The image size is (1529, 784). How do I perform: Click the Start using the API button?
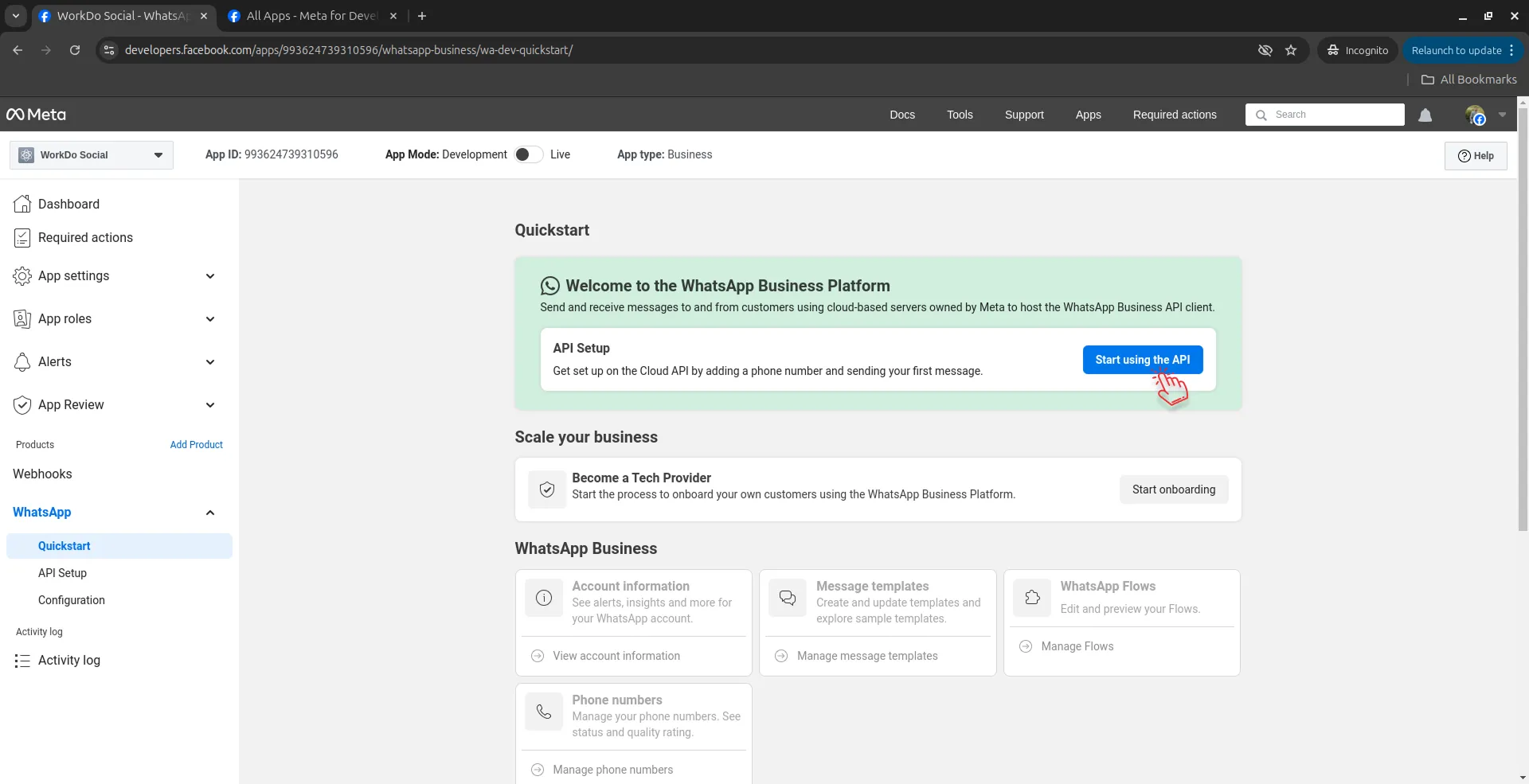(x=1142, y=360)
